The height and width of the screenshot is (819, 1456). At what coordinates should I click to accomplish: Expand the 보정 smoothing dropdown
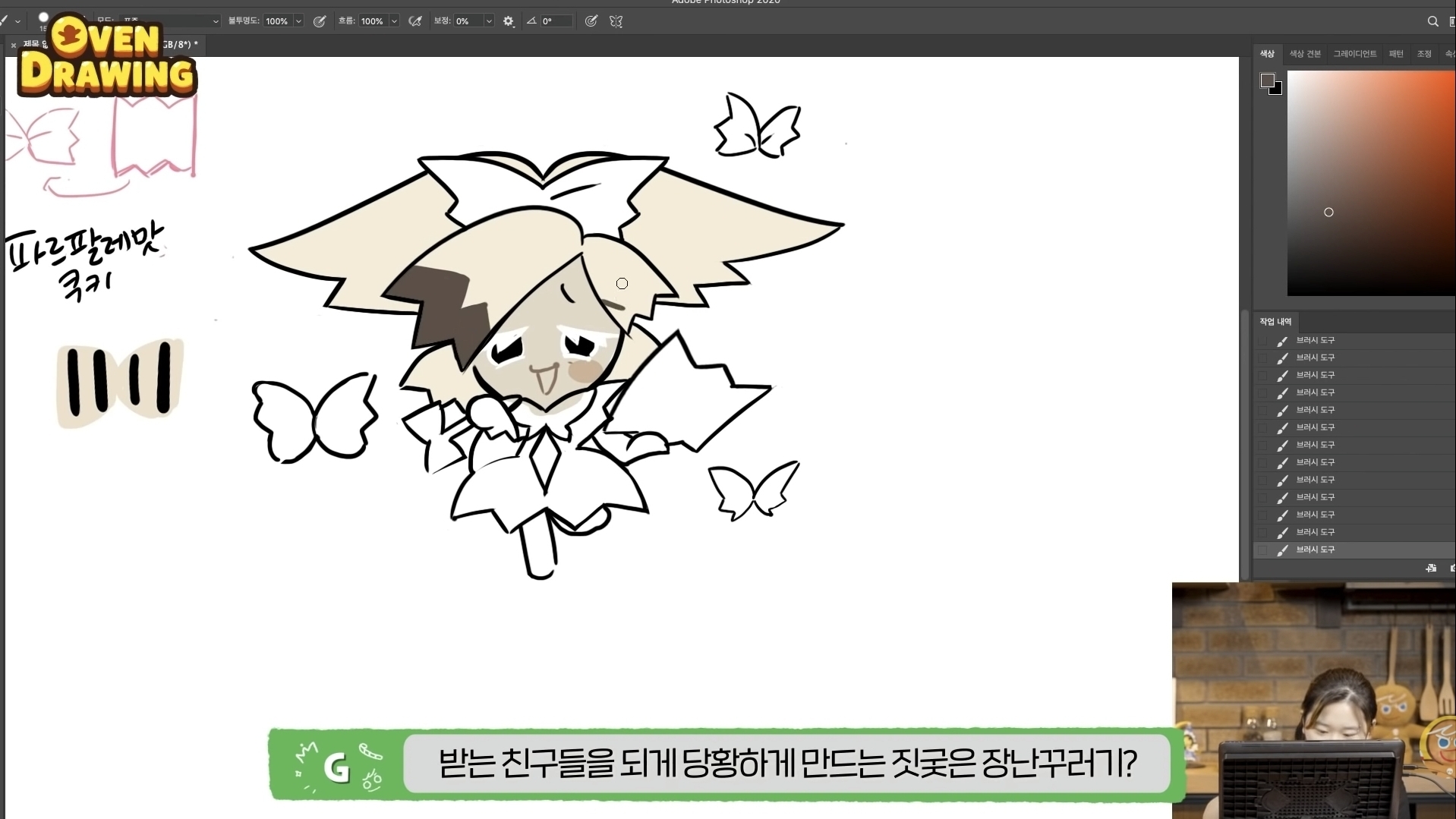point(489,21)
